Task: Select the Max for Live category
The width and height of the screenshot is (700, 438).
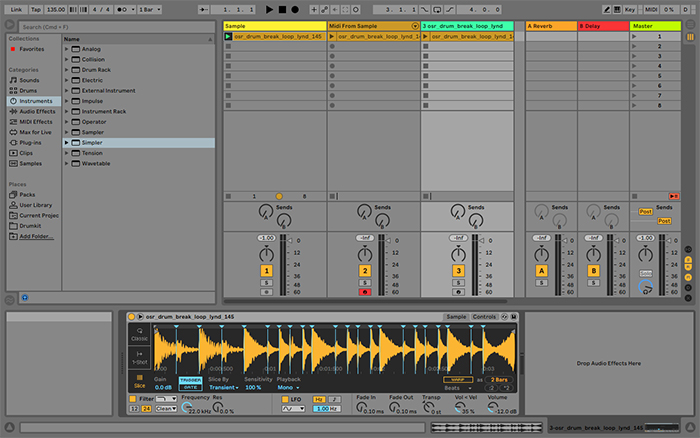Action: [x=35, y=132]
